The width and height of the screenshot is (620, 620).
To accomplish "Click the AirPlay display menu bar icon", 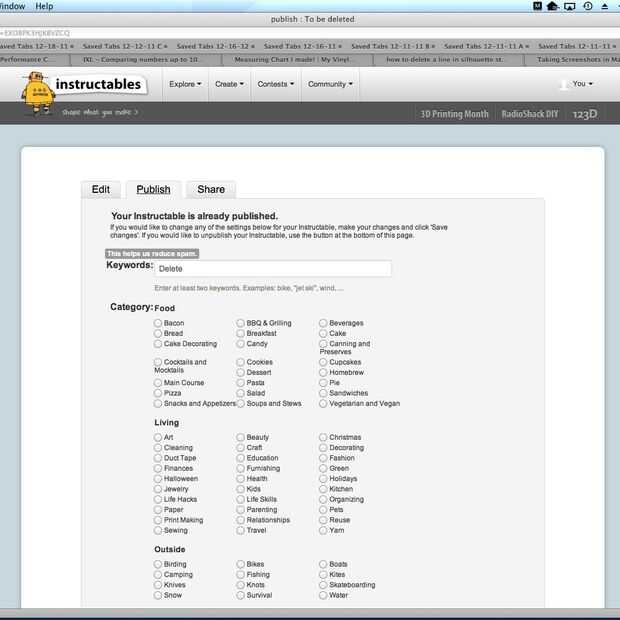I will click(x=569, y=6).
